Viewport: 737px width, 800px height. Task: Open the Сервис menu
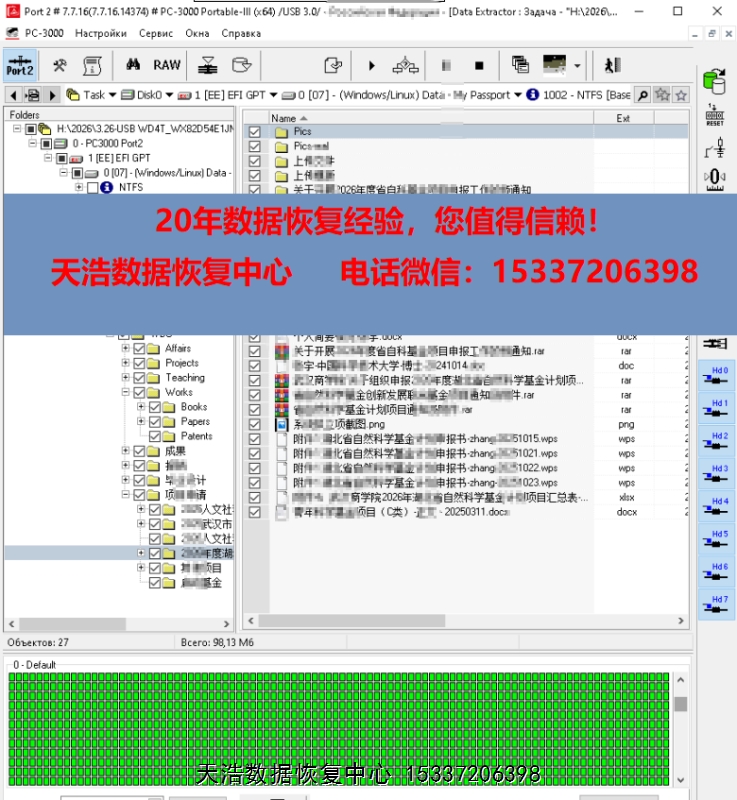coord(156,33)
